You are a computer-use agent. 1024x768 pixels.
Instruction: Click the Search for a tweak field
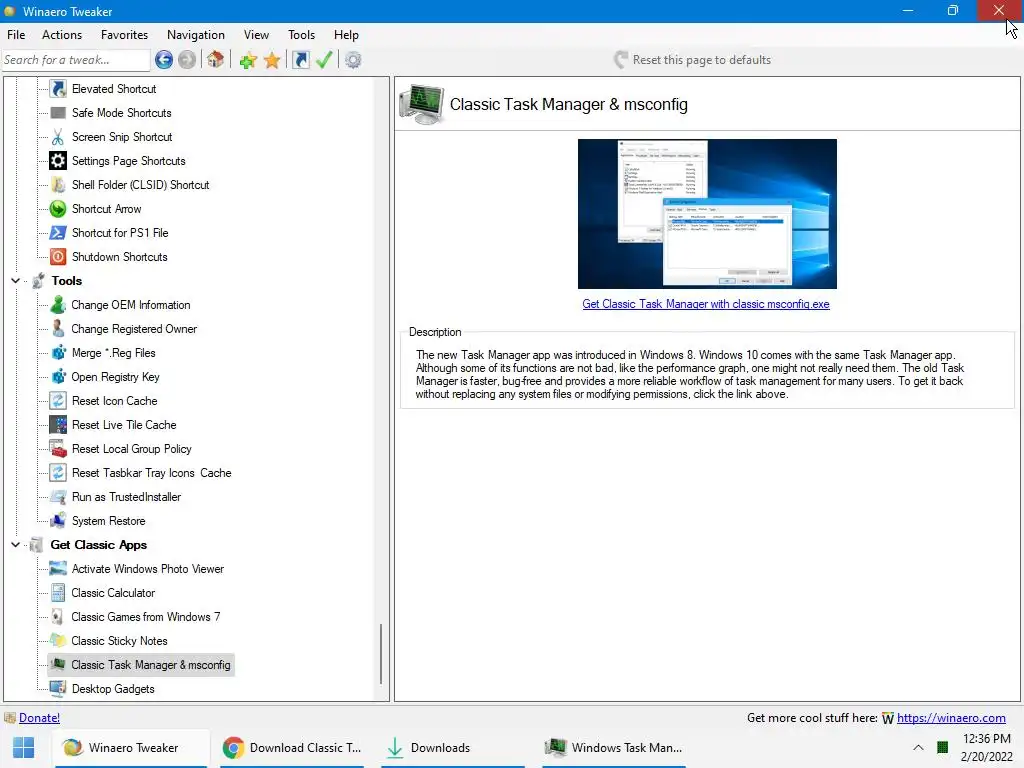(x=75, y=60)
